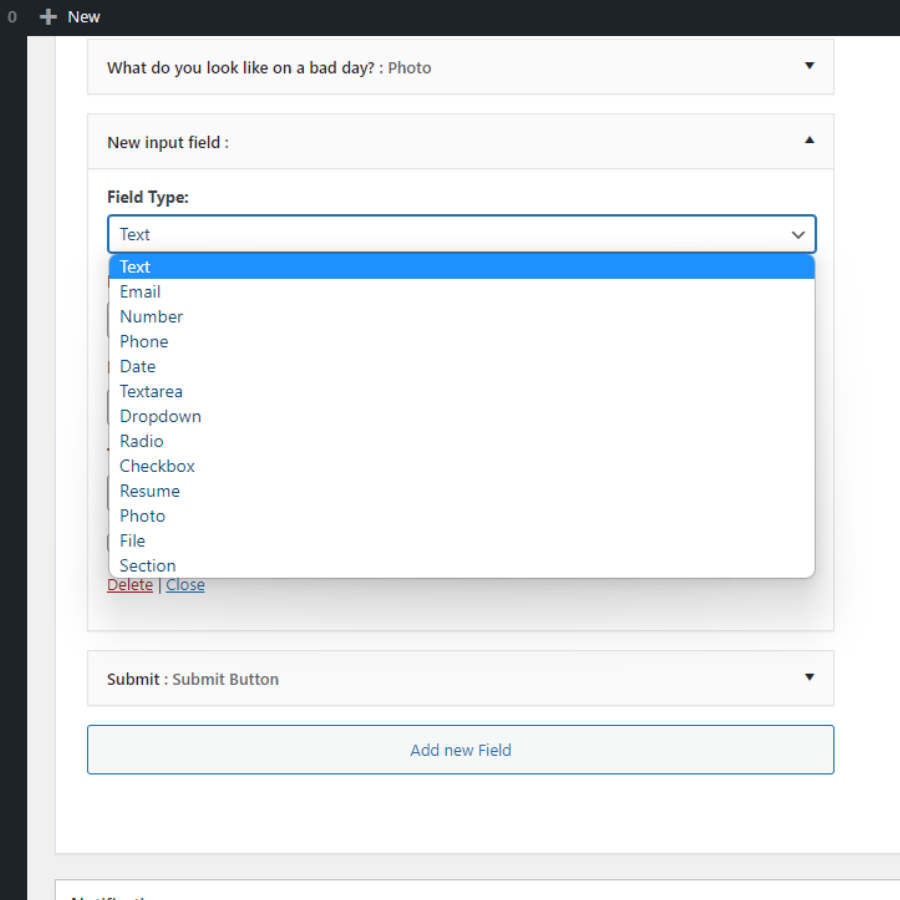This screenshot has width=900, height=900.
Task: Choose the highlighted Text option
Action: [x=461, y=267]
